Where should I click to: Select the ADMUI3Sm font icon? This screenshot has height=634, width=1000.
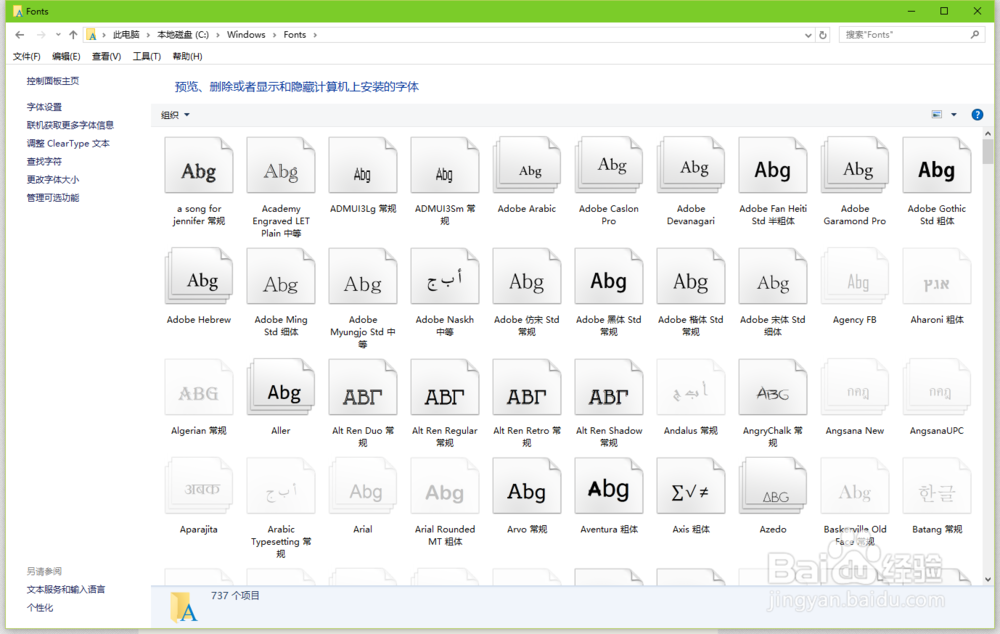click(x=445, y=165)
